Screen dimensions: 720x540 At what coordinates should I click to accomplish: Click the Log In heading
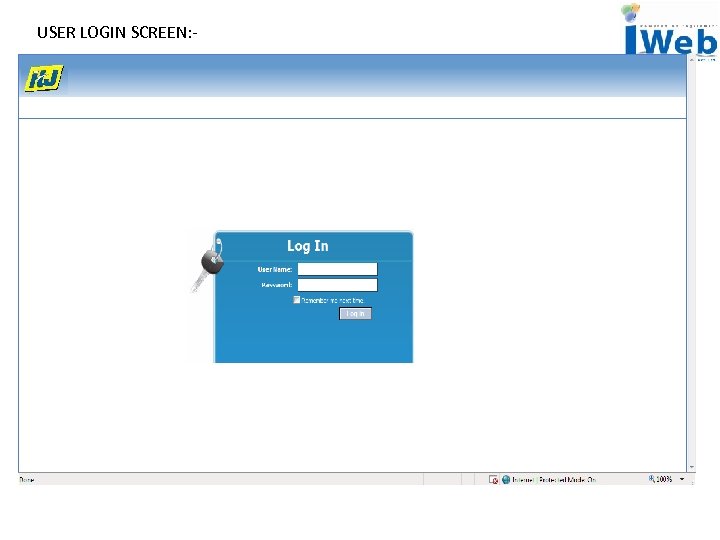coord(308,246)
